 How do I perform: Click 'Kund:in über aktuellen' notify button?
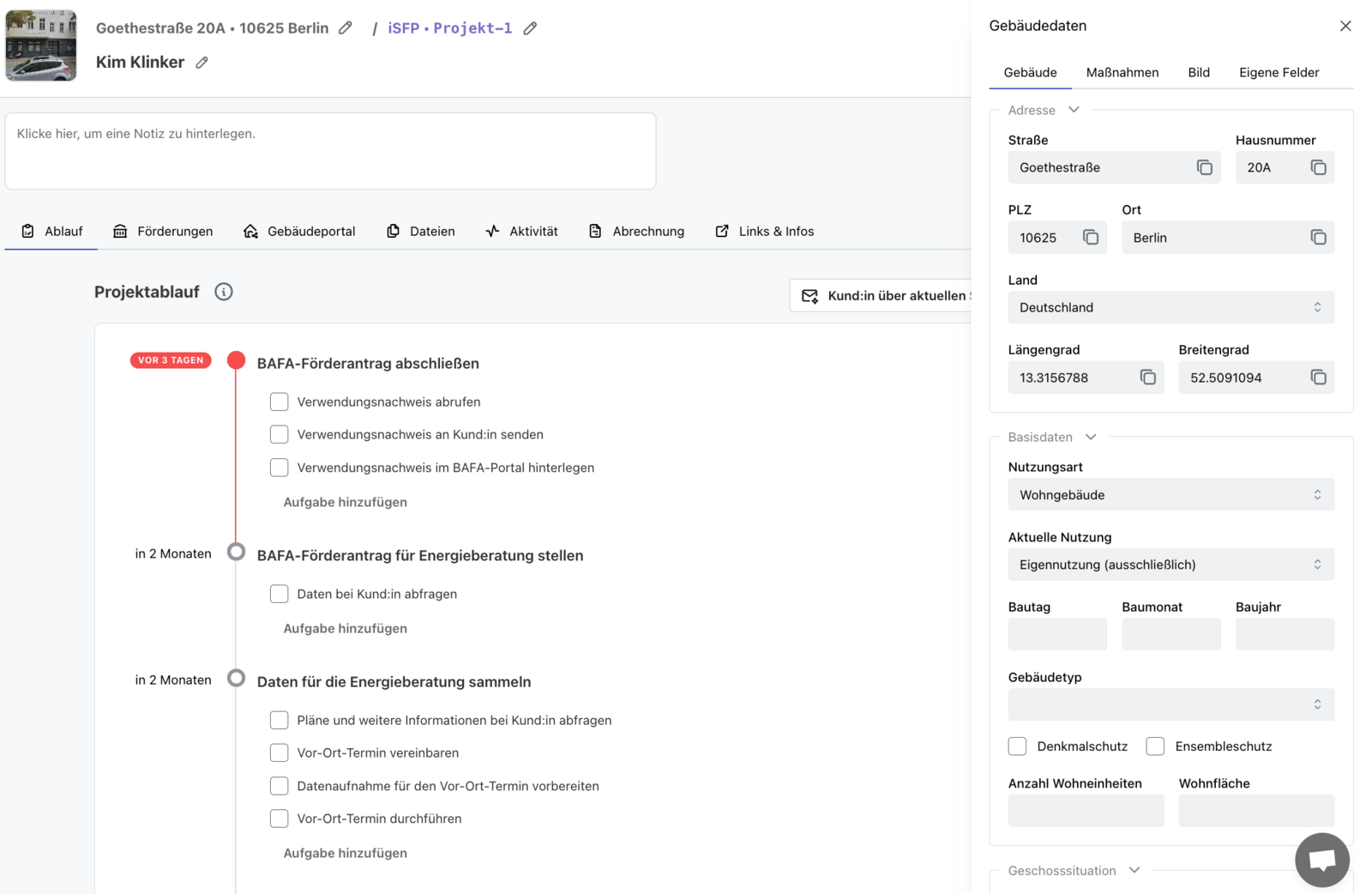883,296
